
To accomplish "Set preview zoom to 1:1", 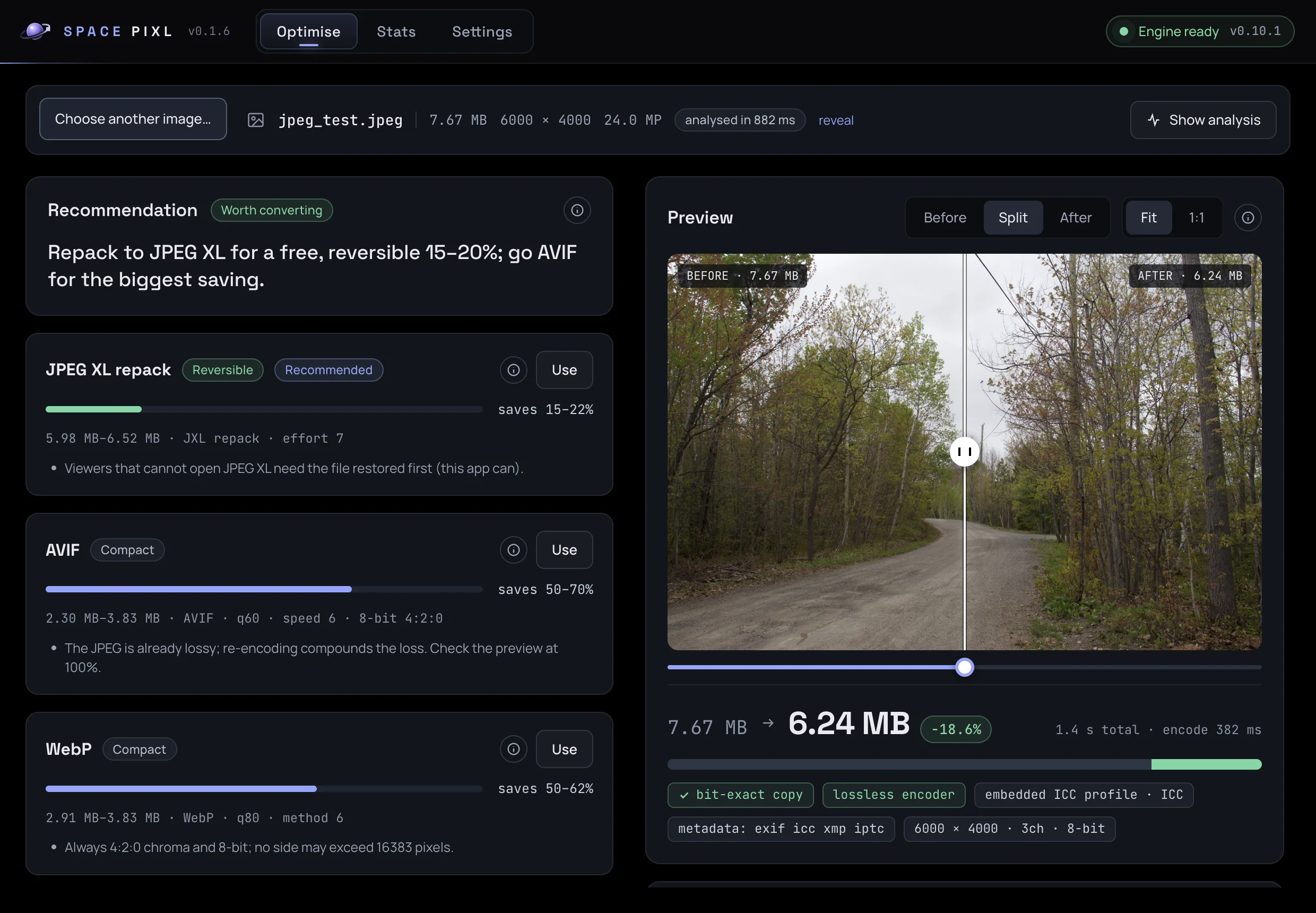I will coord(1197,218).
